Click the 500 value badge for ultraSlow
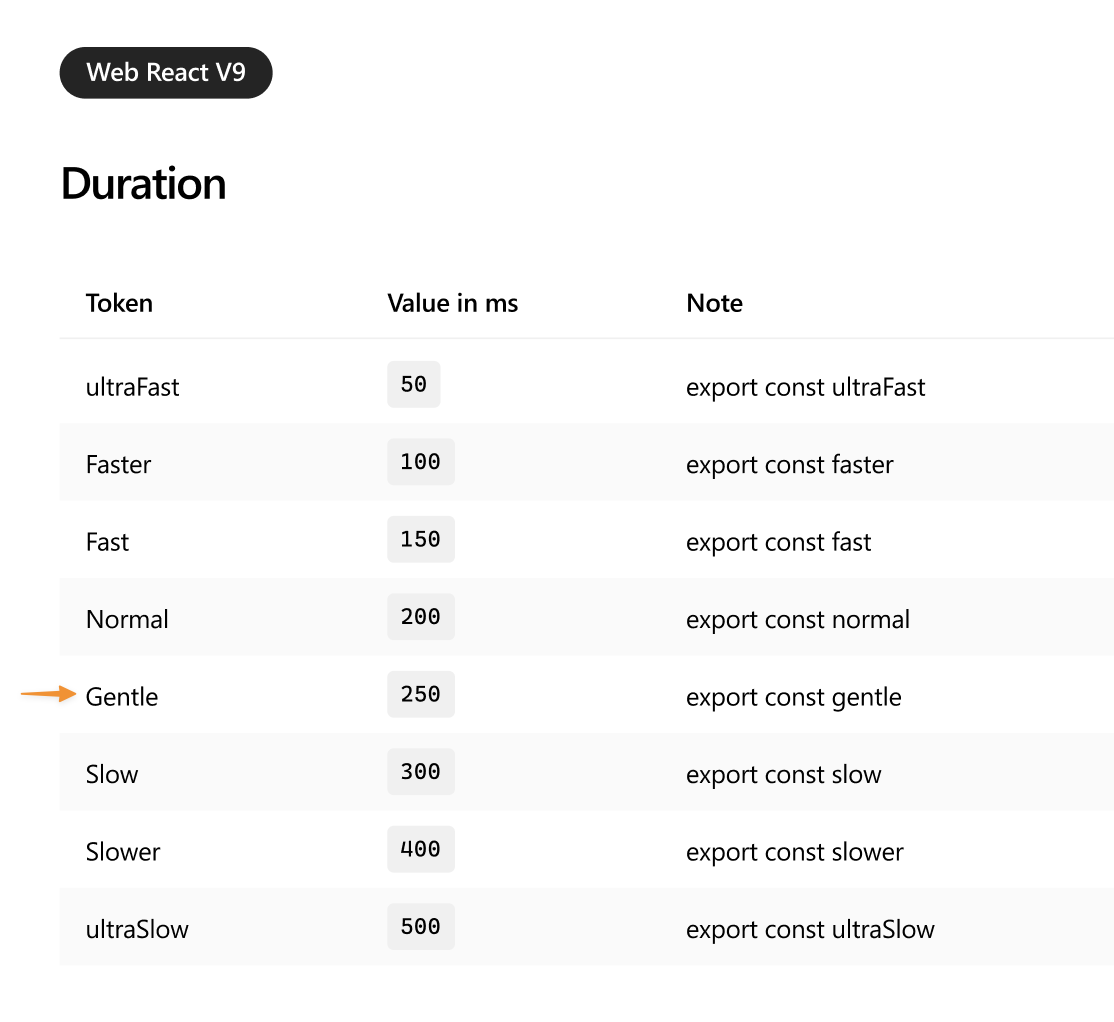The height and width of the screenshot is (1022, 1114). [x=421, y=926]
